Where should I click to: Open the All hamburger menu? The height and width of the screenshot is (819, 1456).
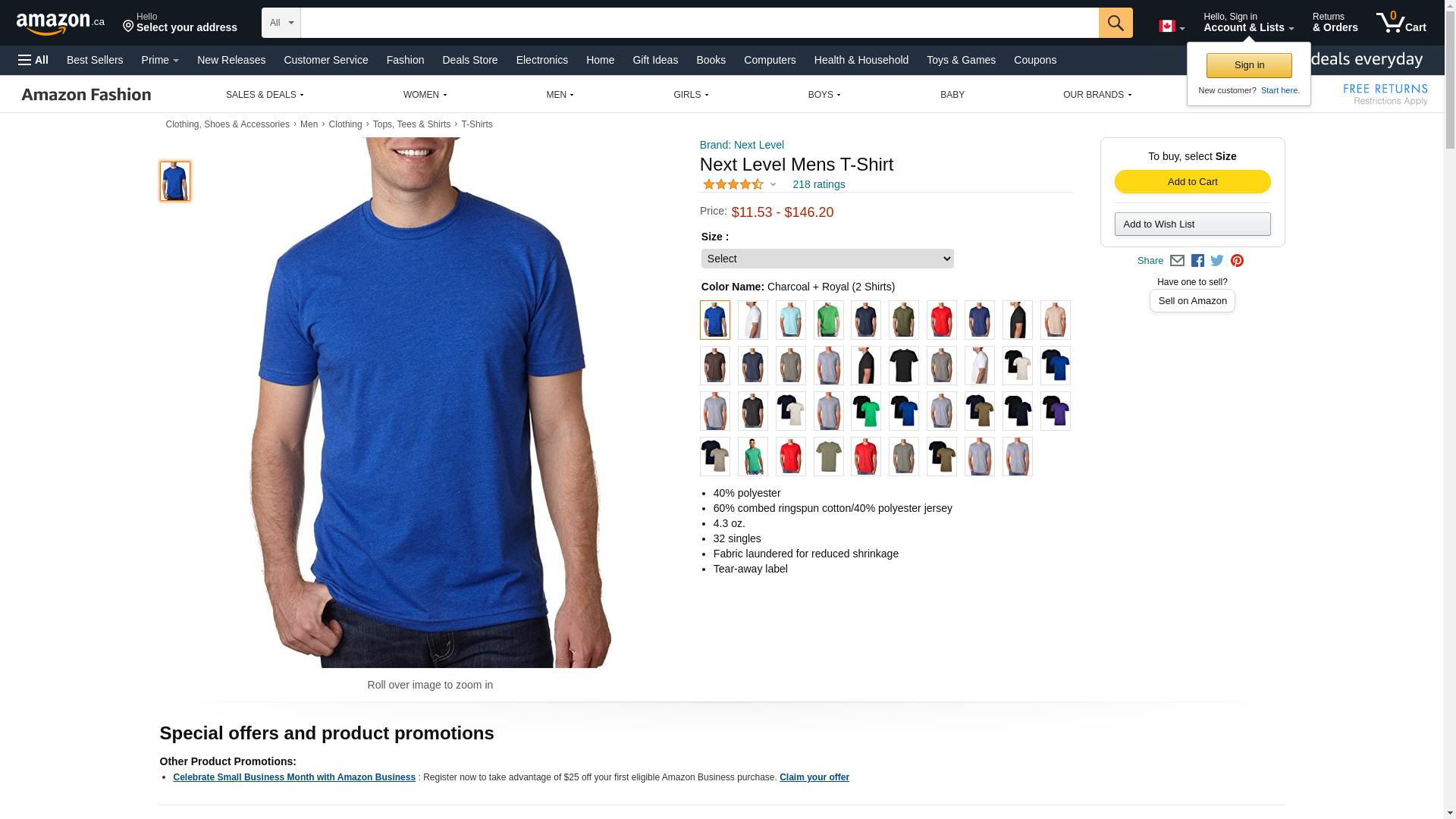click(x=33, y=60)
